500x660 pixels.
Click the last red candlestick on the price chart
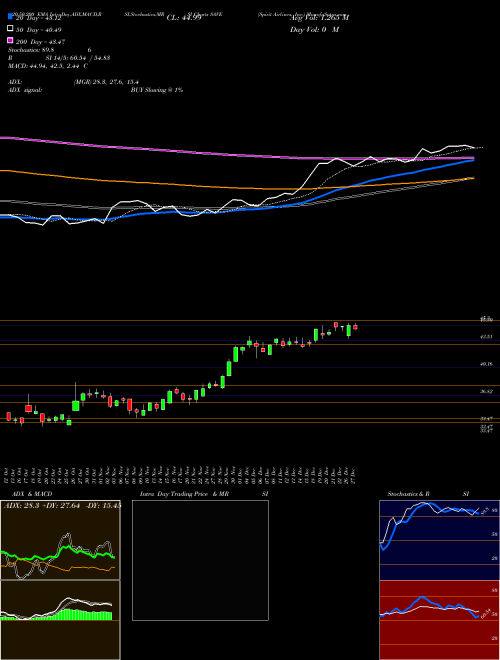coord(355,327)
